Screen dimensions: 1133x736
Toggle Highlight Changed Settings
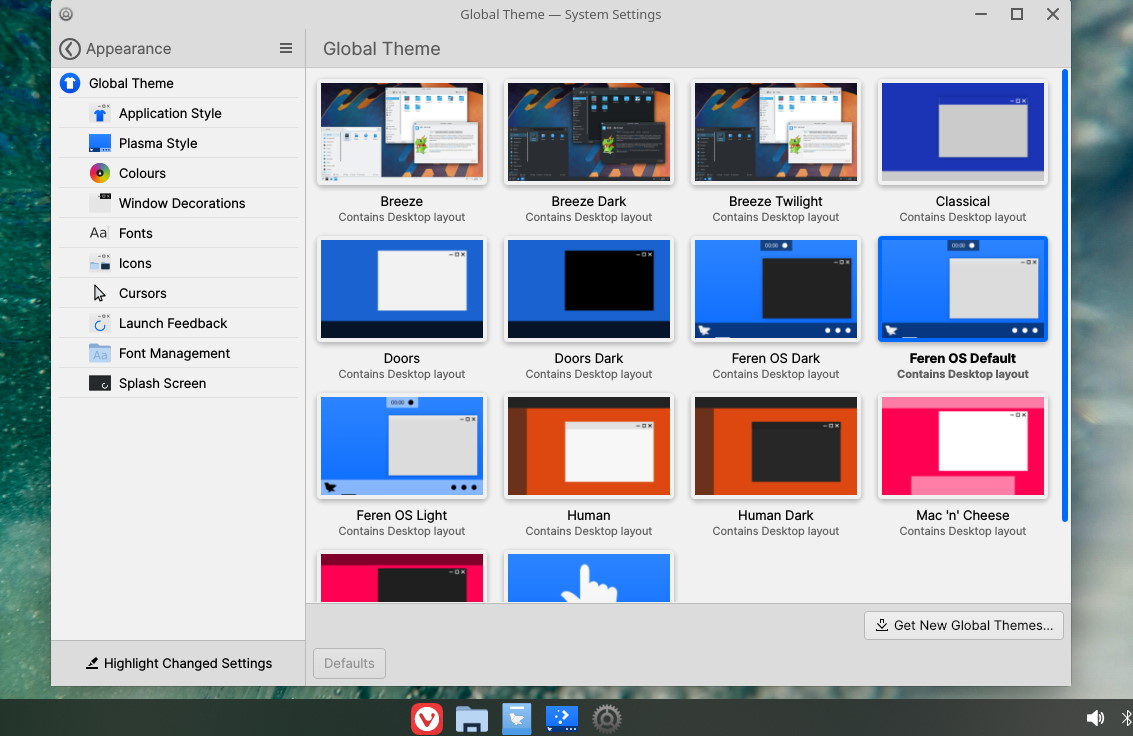point(178,663)
